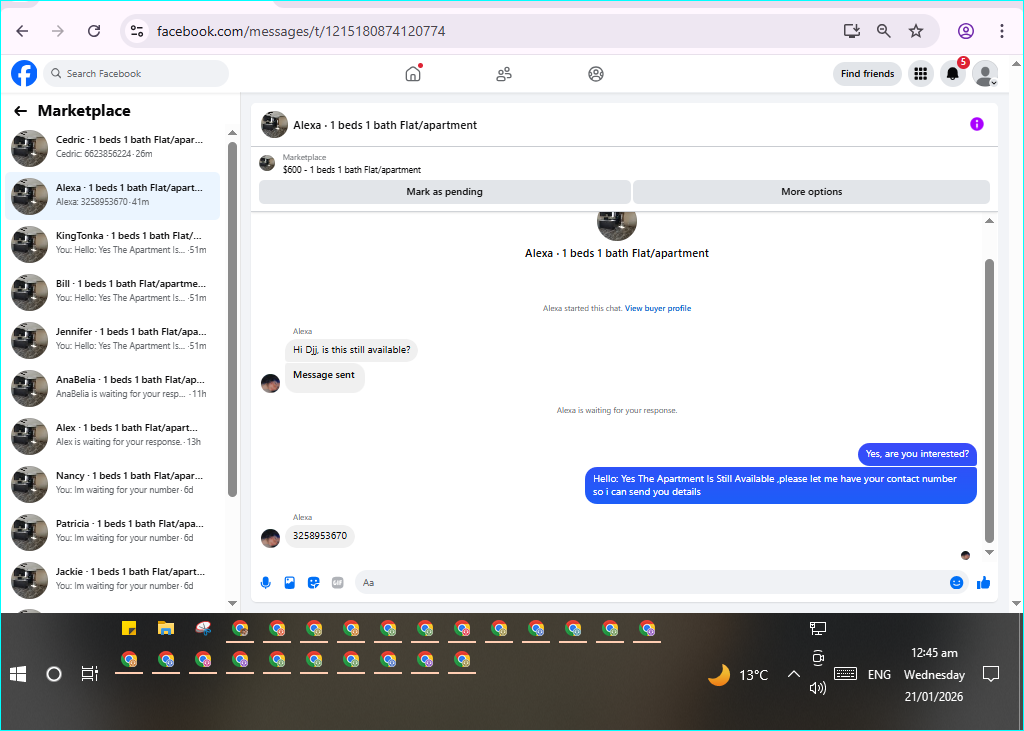View site information icon in address bar
The width and height of the screenshot is (1024, 731).
coord(136,31)
